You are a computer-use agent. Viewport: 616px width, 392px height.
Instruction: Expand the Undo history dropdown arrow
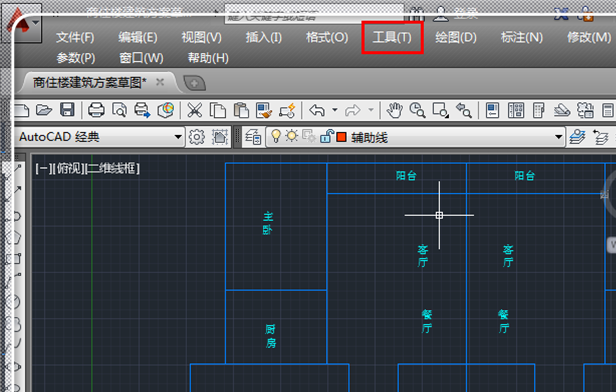(335, 110)
